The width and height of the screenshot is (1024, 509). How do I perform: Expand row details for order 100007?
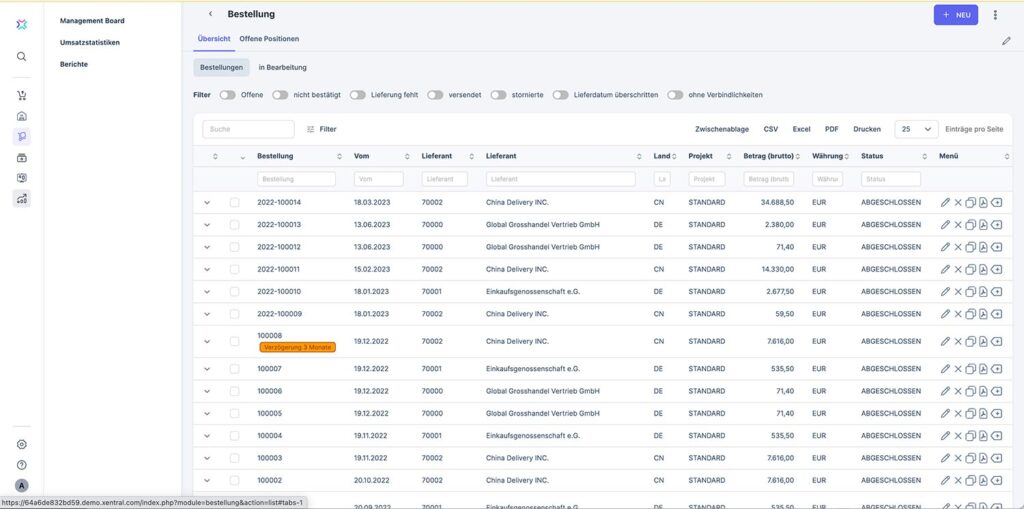click(207, 369)
